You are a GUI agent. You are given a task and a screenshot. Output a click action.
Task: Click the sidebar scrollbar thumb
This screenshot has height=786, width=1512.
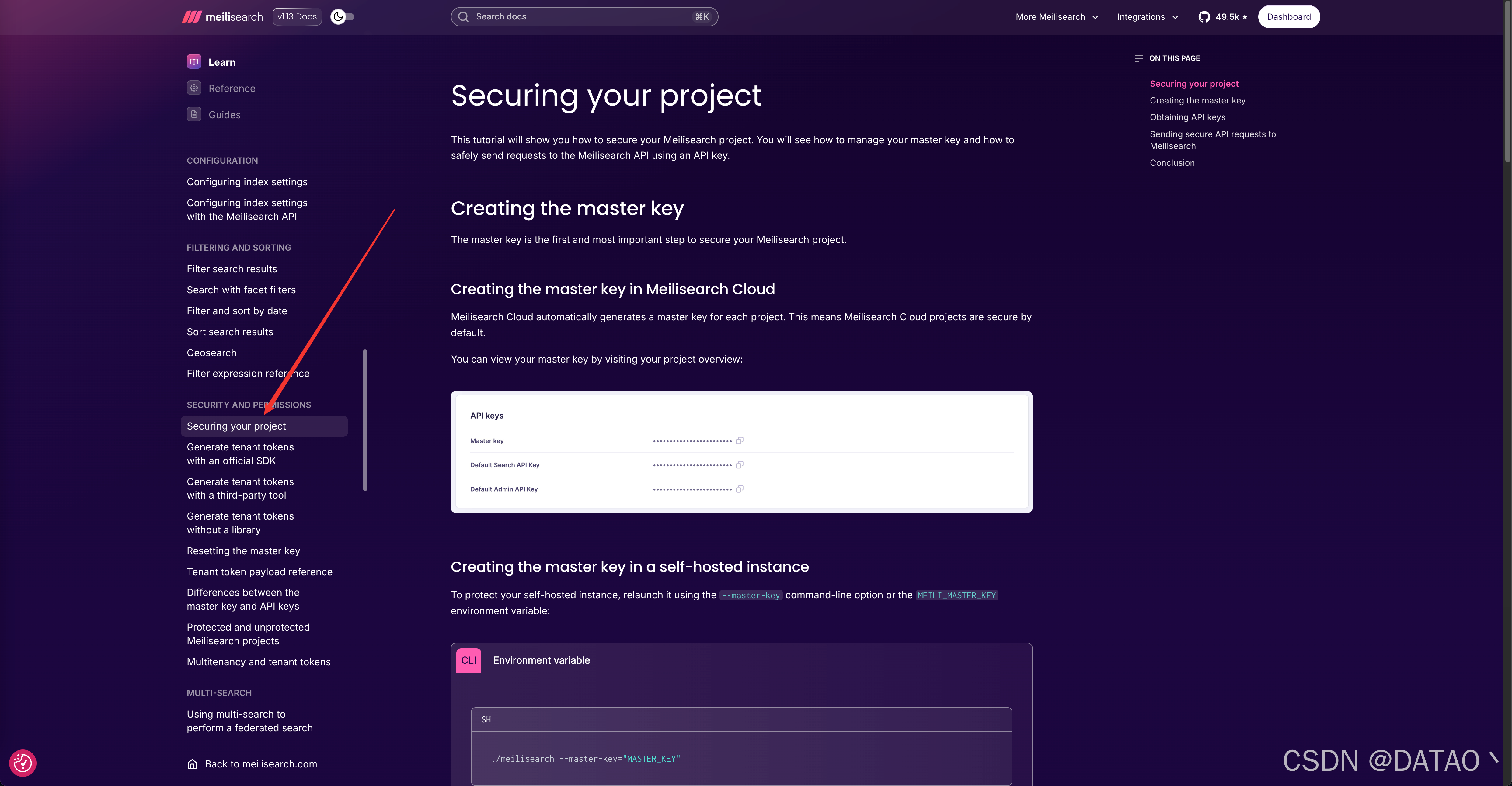[365, 420]
